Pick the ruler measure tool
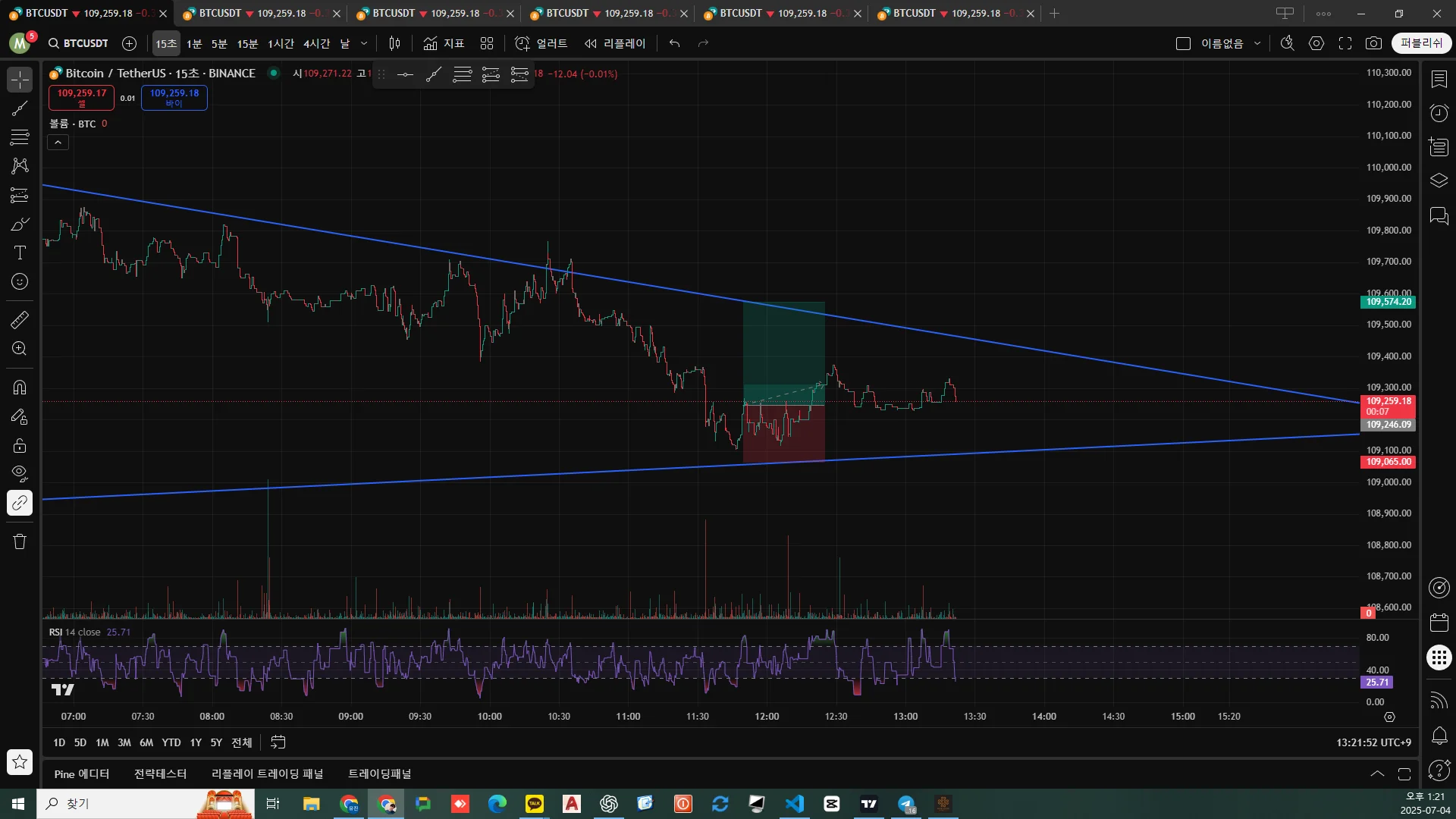Viewport: 1456px width, 819px height. pyautogui.click(x=20, y=320)
